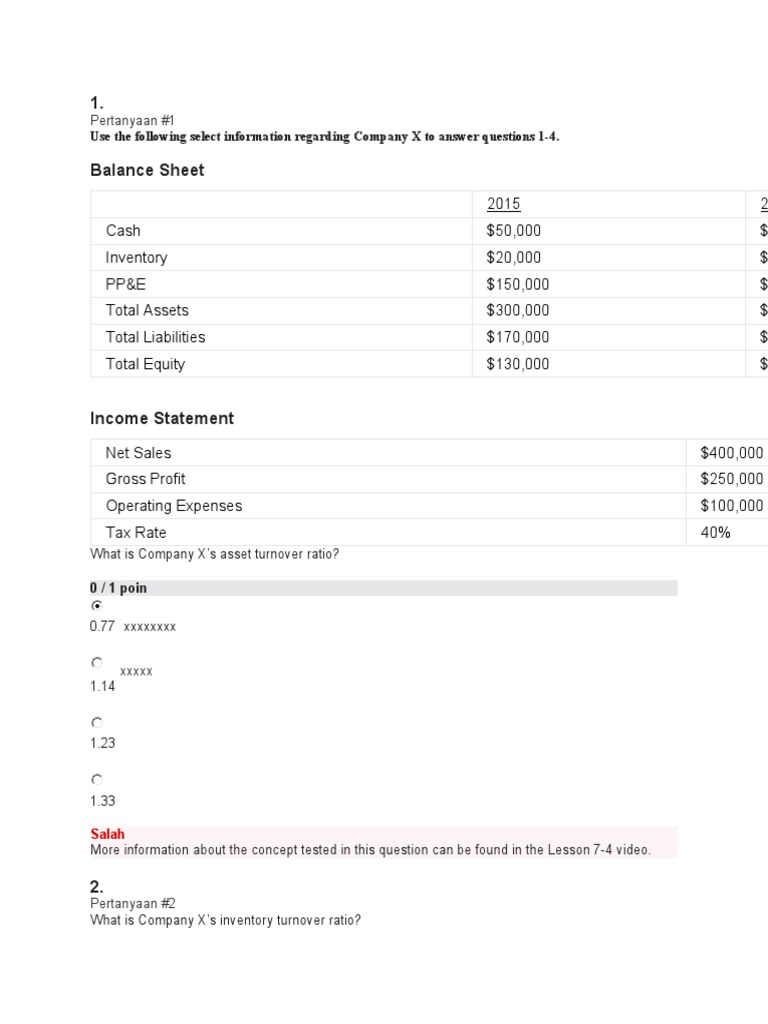The height and width of the screenshot is (1024, 768).
Task: Pick the 1.23 answer radio button
Action: tap(96, 722)
